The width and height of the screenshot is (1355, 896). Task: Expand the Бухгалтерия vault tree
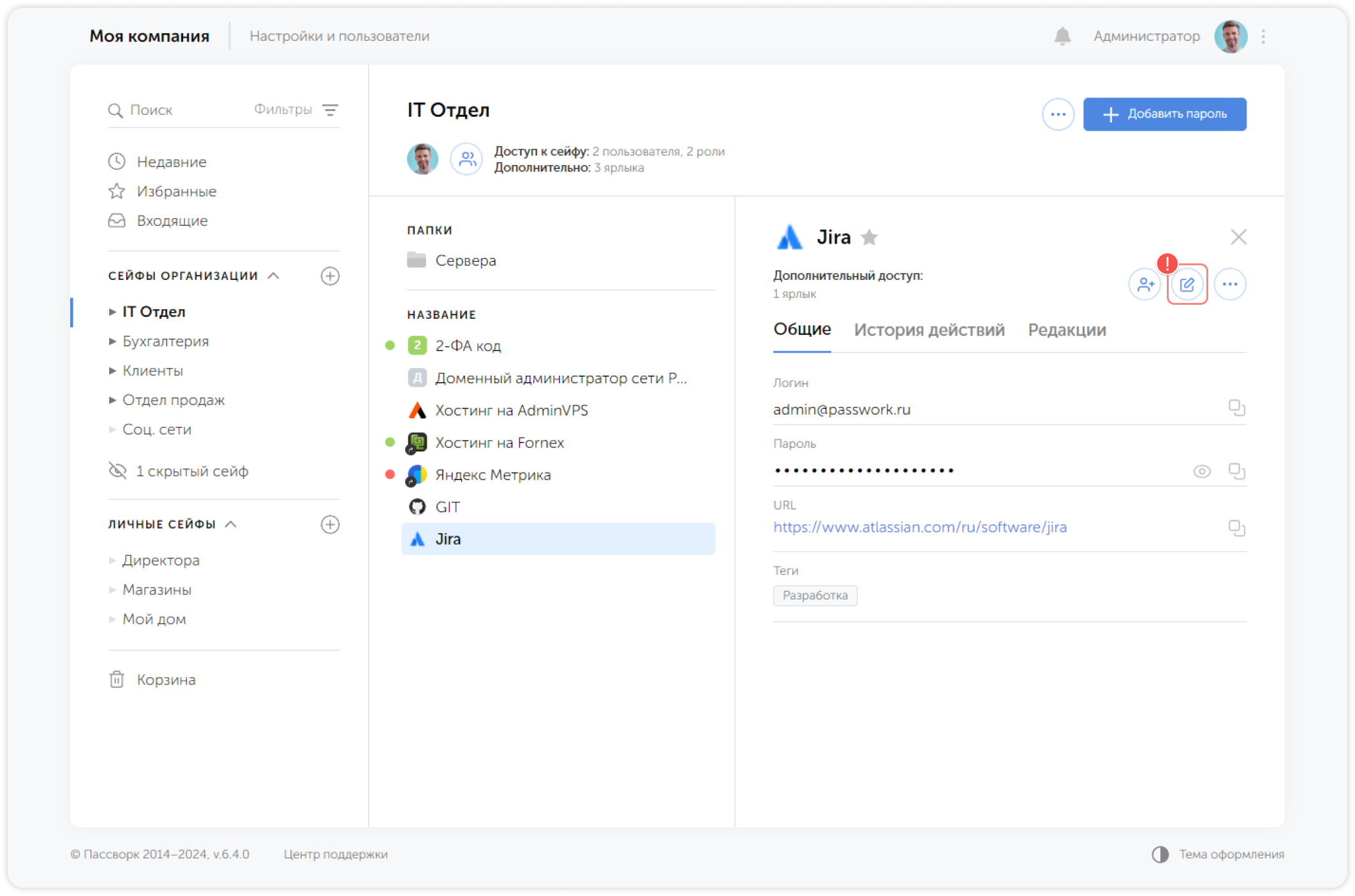pyautogui.click(x=112, y=342)
